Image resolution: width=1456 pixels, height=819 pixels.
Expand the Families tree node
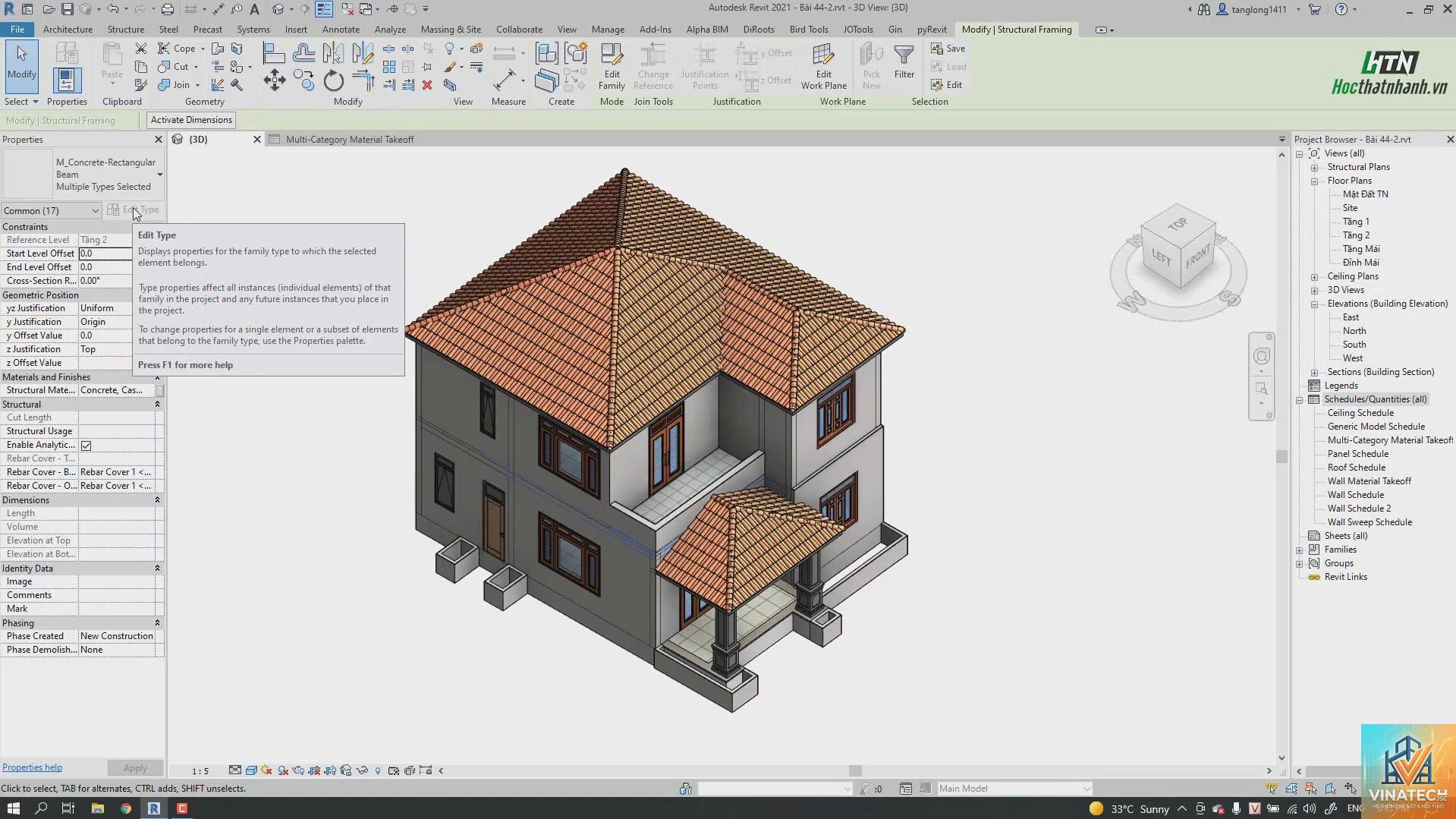coord(1300,550)
